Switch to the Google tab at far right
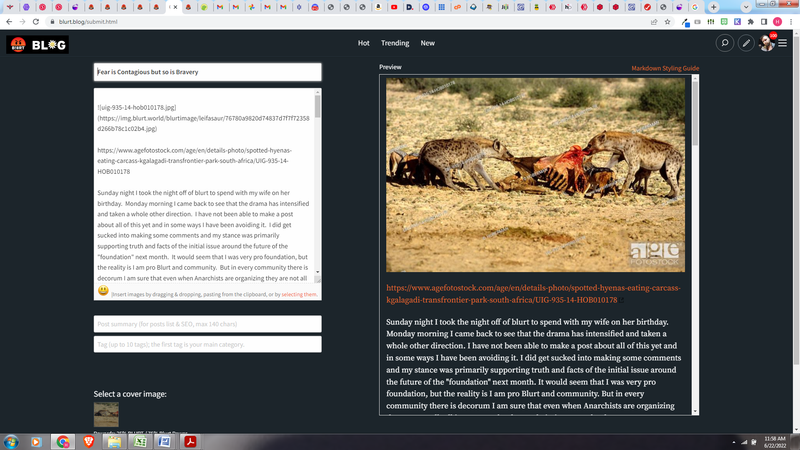The height and width of the screenshot is (450, 800). click(x=694, y=7)
